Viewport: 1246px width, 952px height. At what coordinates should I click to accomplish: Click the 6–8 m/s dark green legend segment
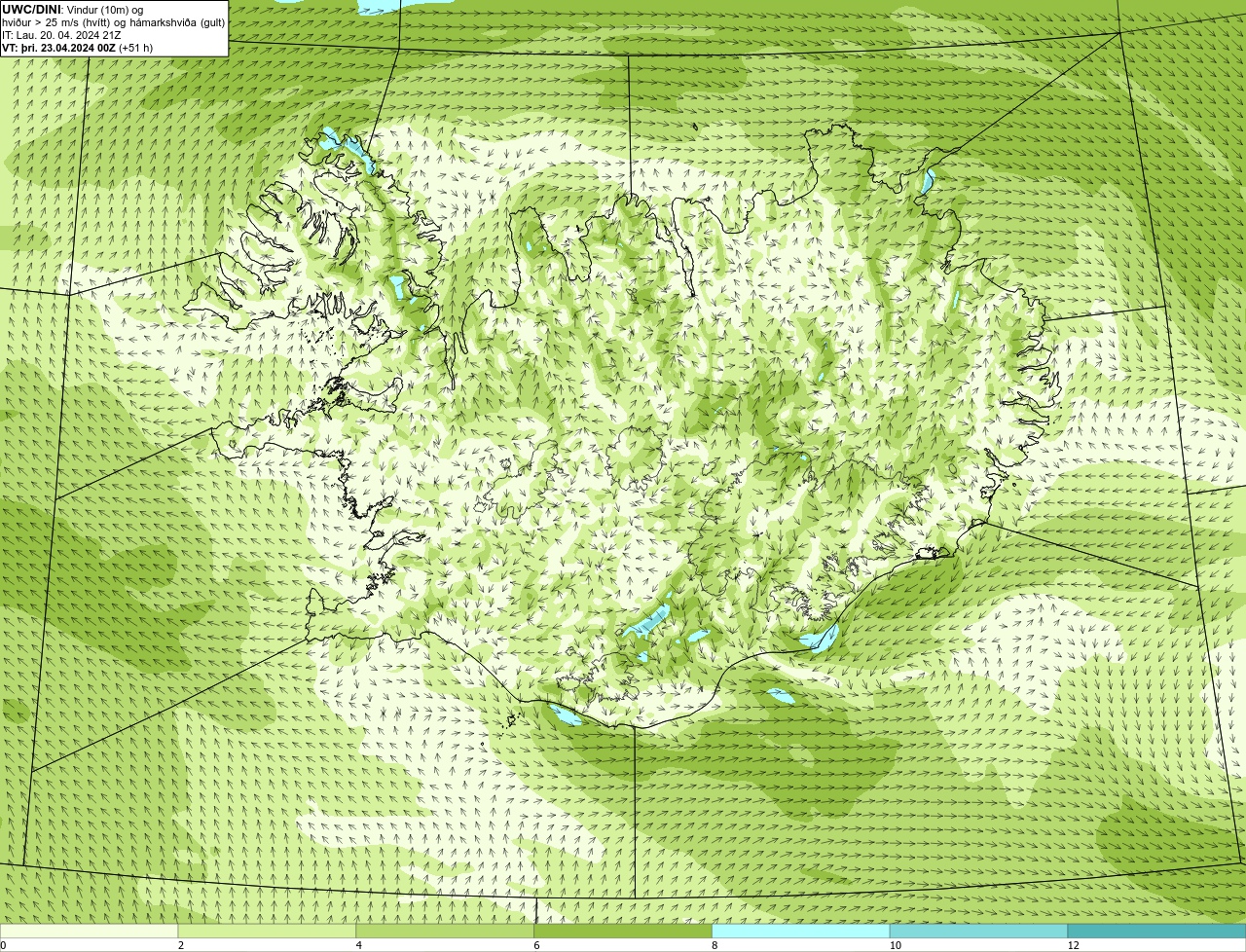click(623, 931)
